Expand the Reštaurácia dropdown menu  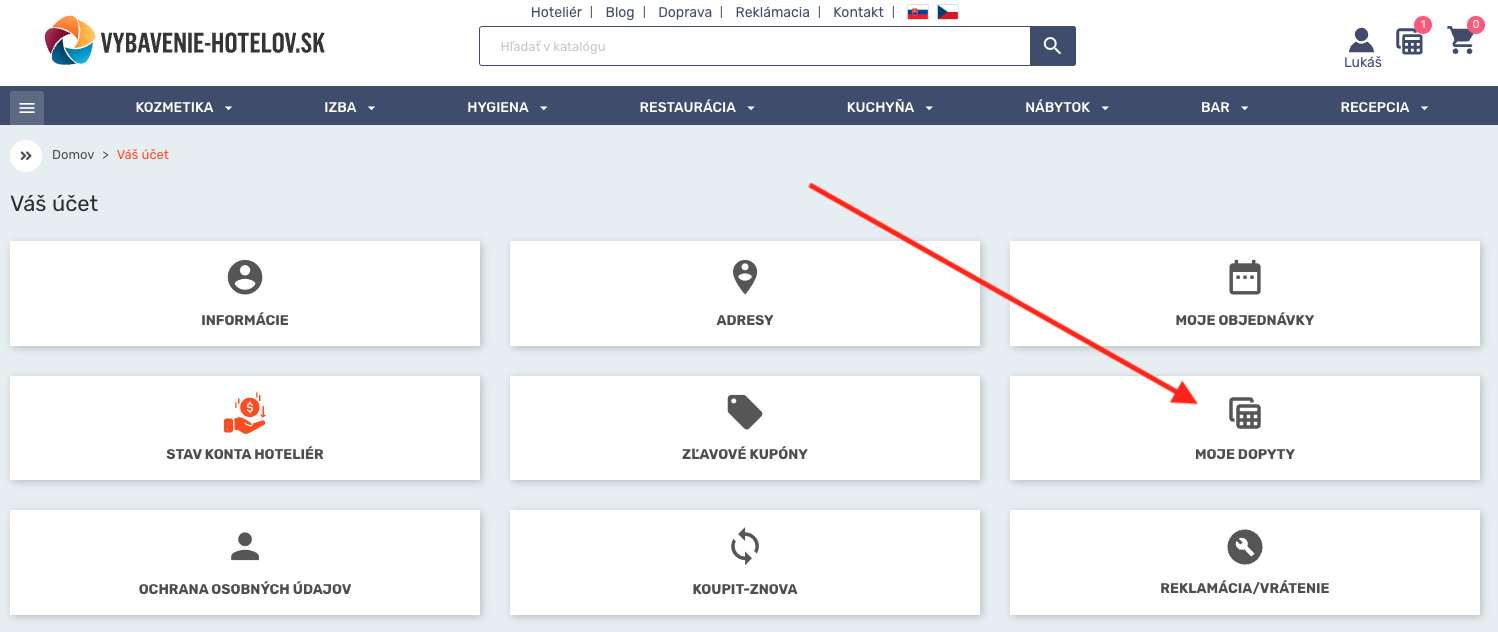click(697, 107)
